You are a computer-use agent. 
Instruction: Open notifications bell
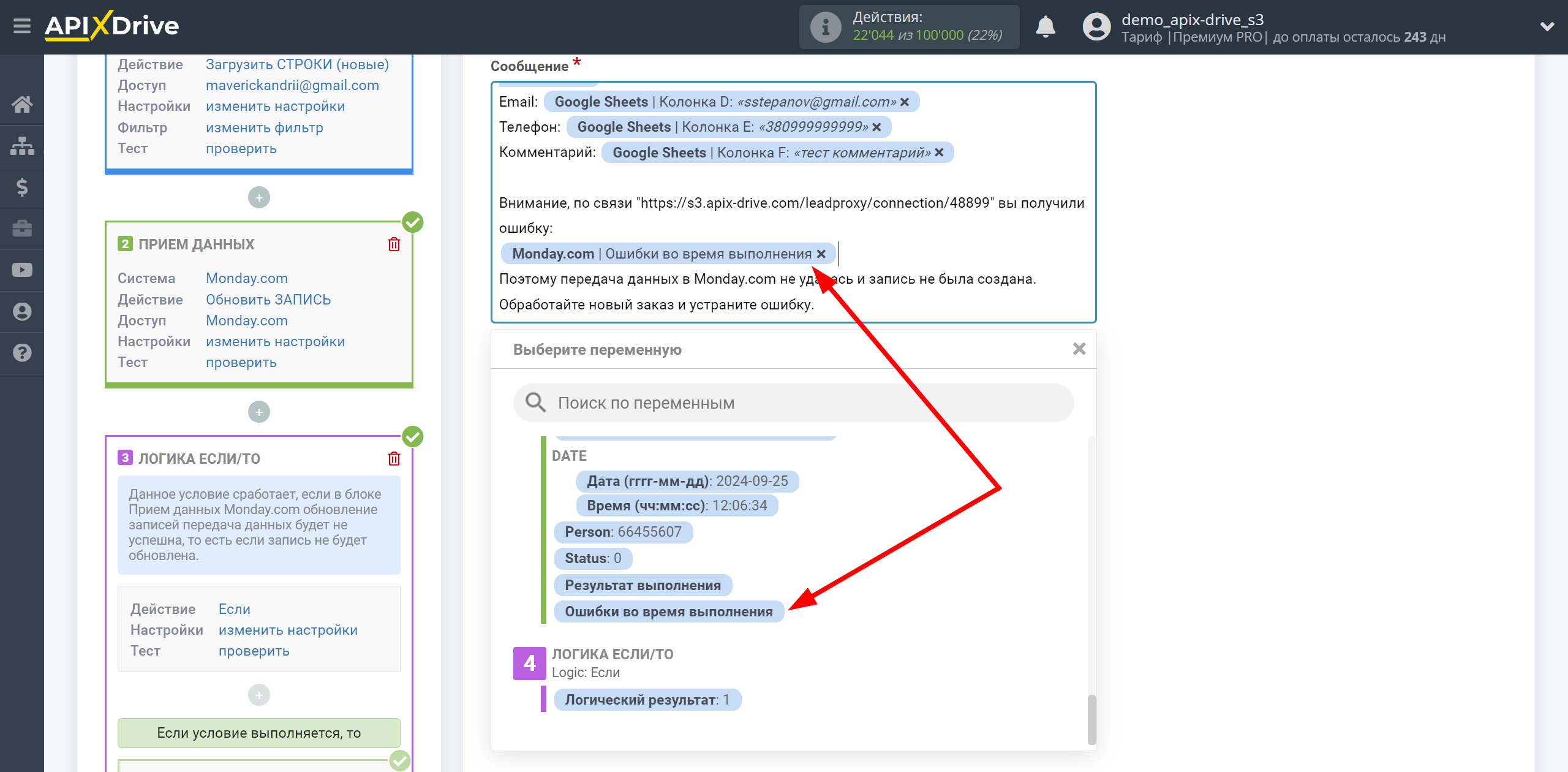tap(1046, 27)
